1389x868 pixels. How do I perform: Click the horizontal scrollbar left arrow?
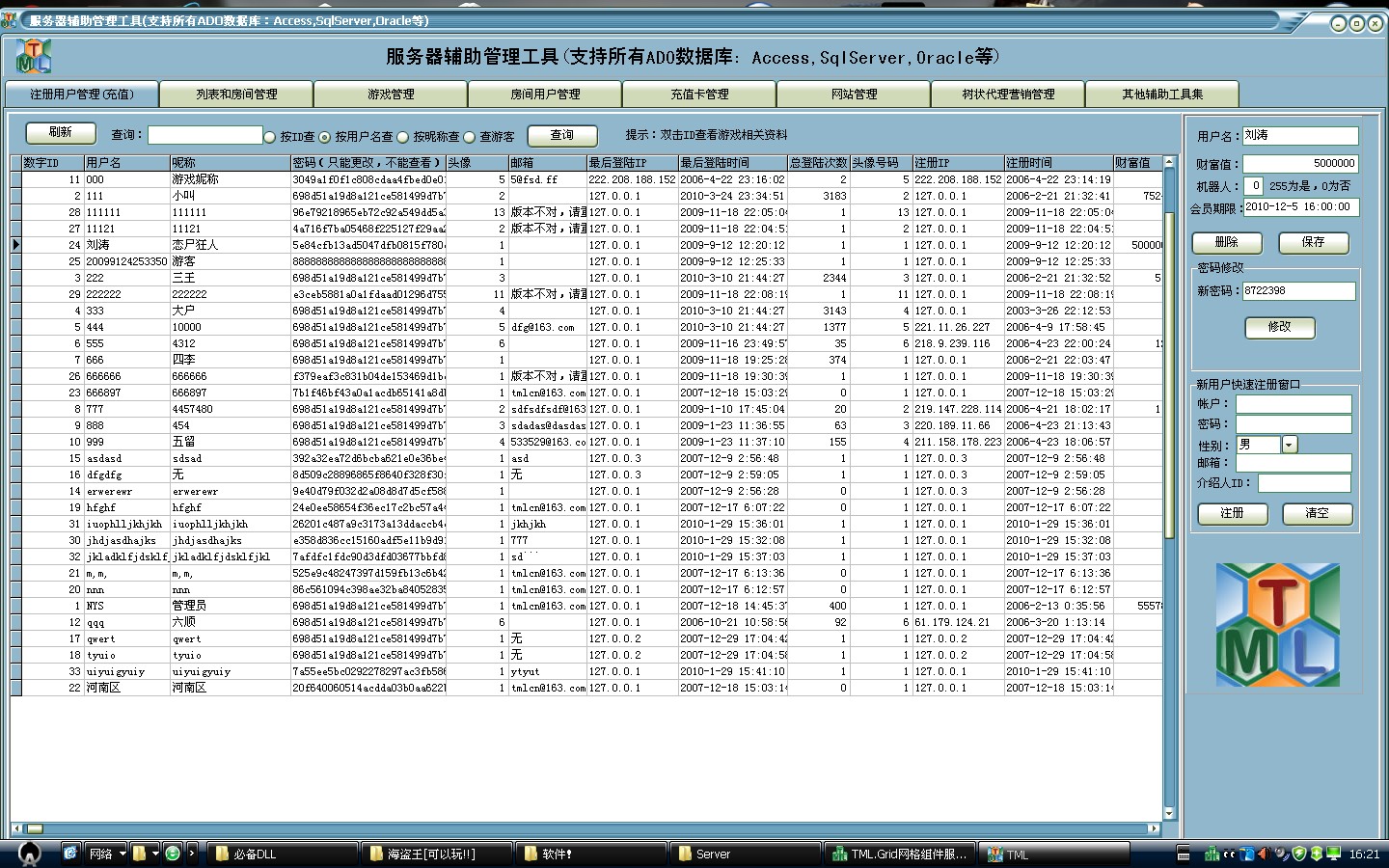click(16, 828)
